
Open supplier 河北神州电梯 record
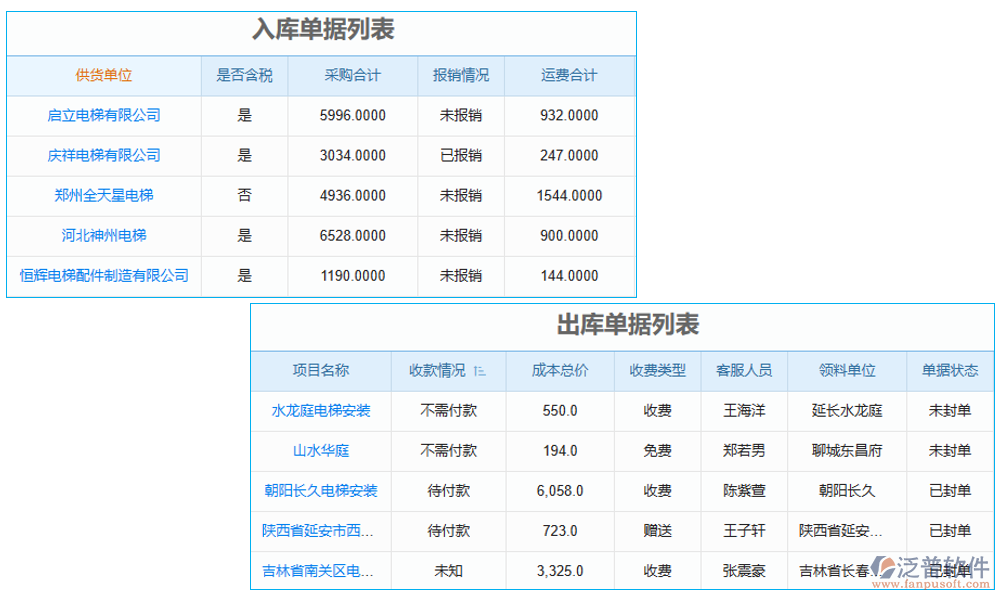(x=105, y=236)
